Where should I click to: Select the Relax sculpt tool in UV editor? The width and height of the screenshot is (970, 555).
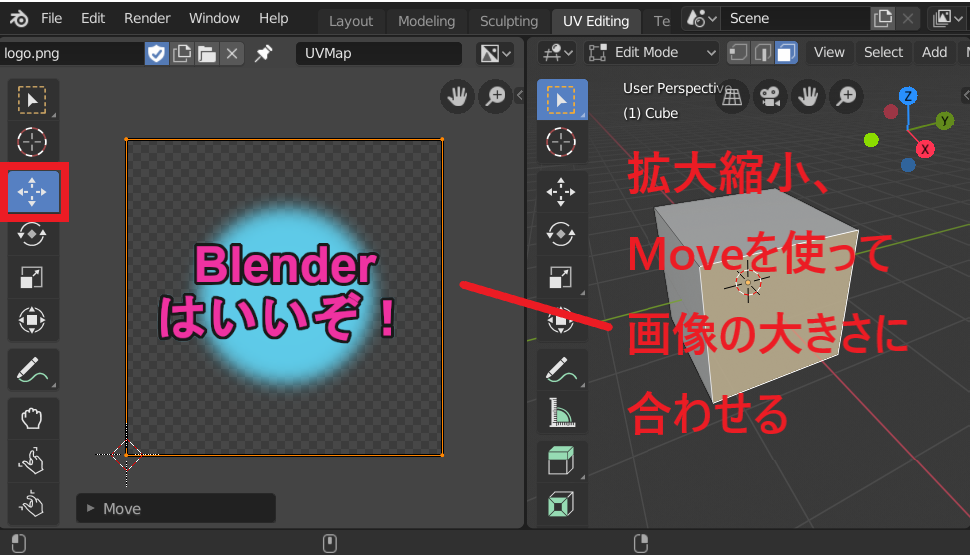pyautogui.click(x=32, y=462)
